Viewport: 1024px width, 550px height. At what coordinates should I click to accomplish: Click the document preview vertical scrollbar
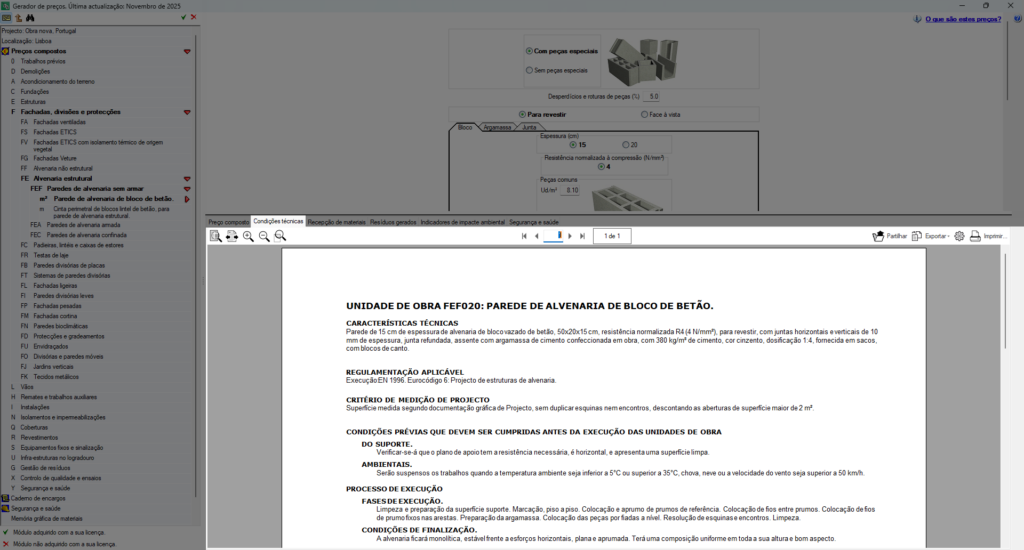(1005, 300)
